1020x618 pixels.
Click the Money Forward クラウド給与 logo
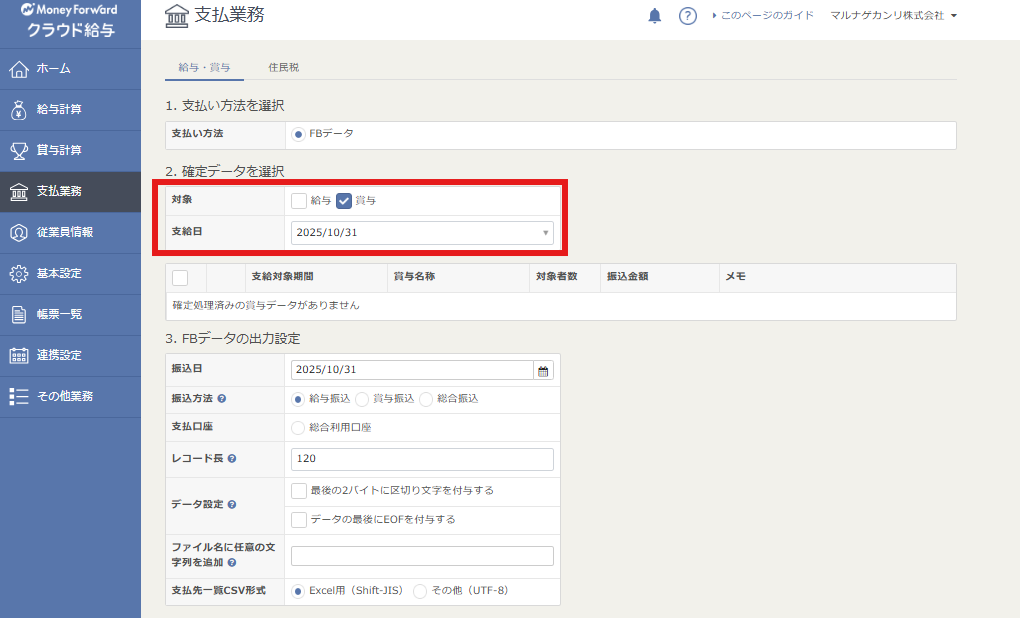click(x=70, y=20)
